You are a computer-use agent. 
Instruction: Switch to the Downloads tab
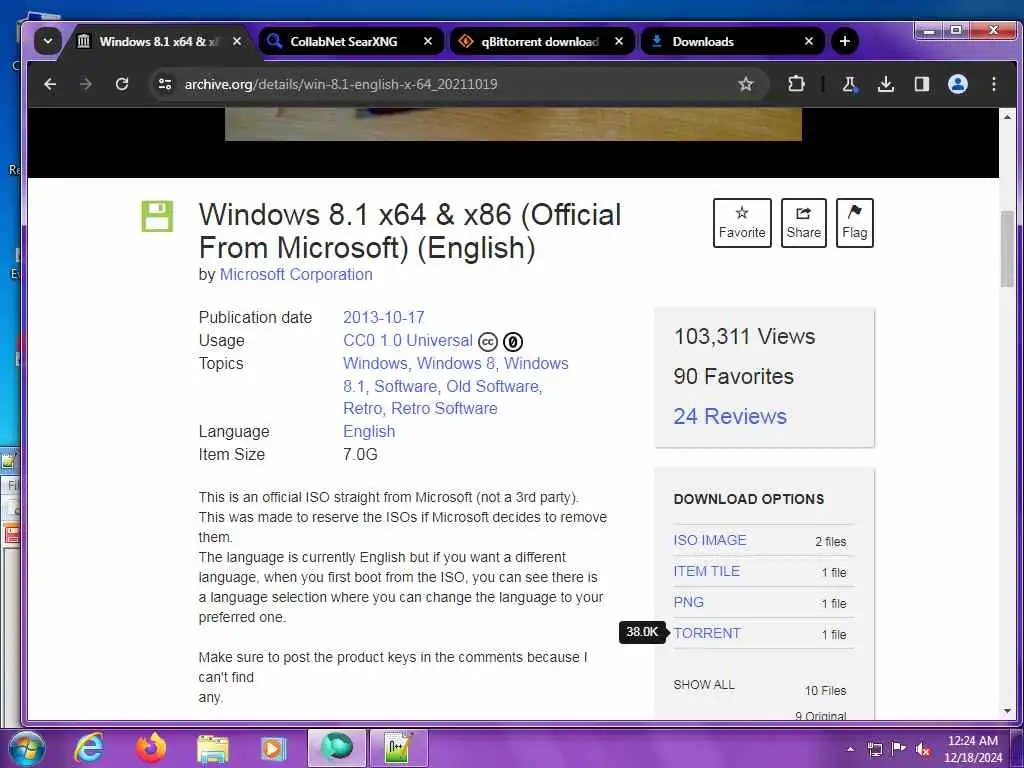coord(703,42)
